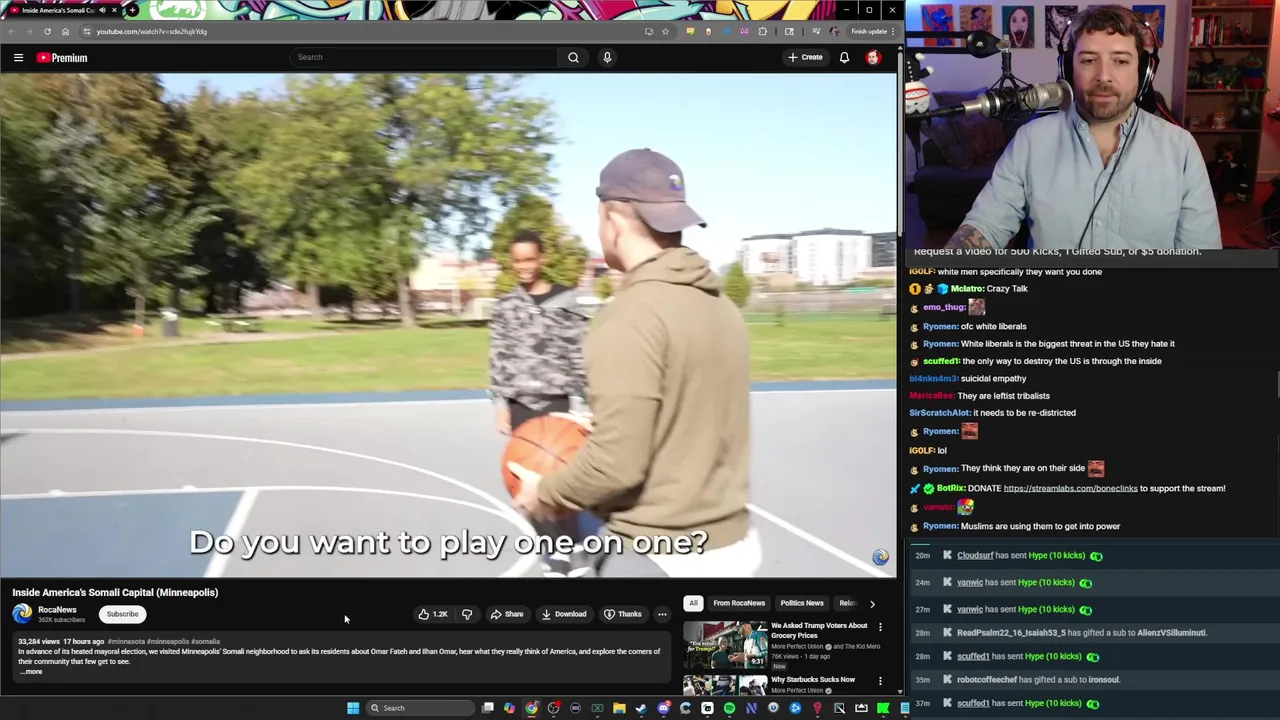Open Chrome from the taskbar
The height and width of the screenshot is (720, 1280).
(x=531, y=708)
